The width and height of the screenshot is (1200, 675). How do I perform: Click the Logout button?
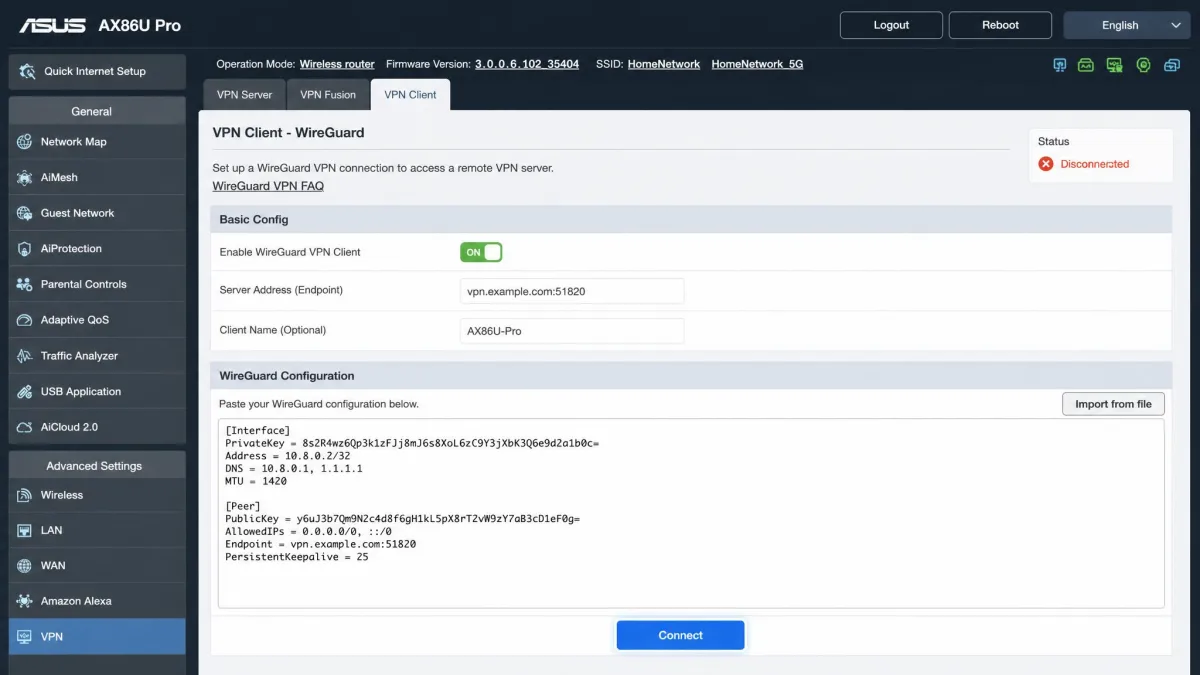(891, 25)
